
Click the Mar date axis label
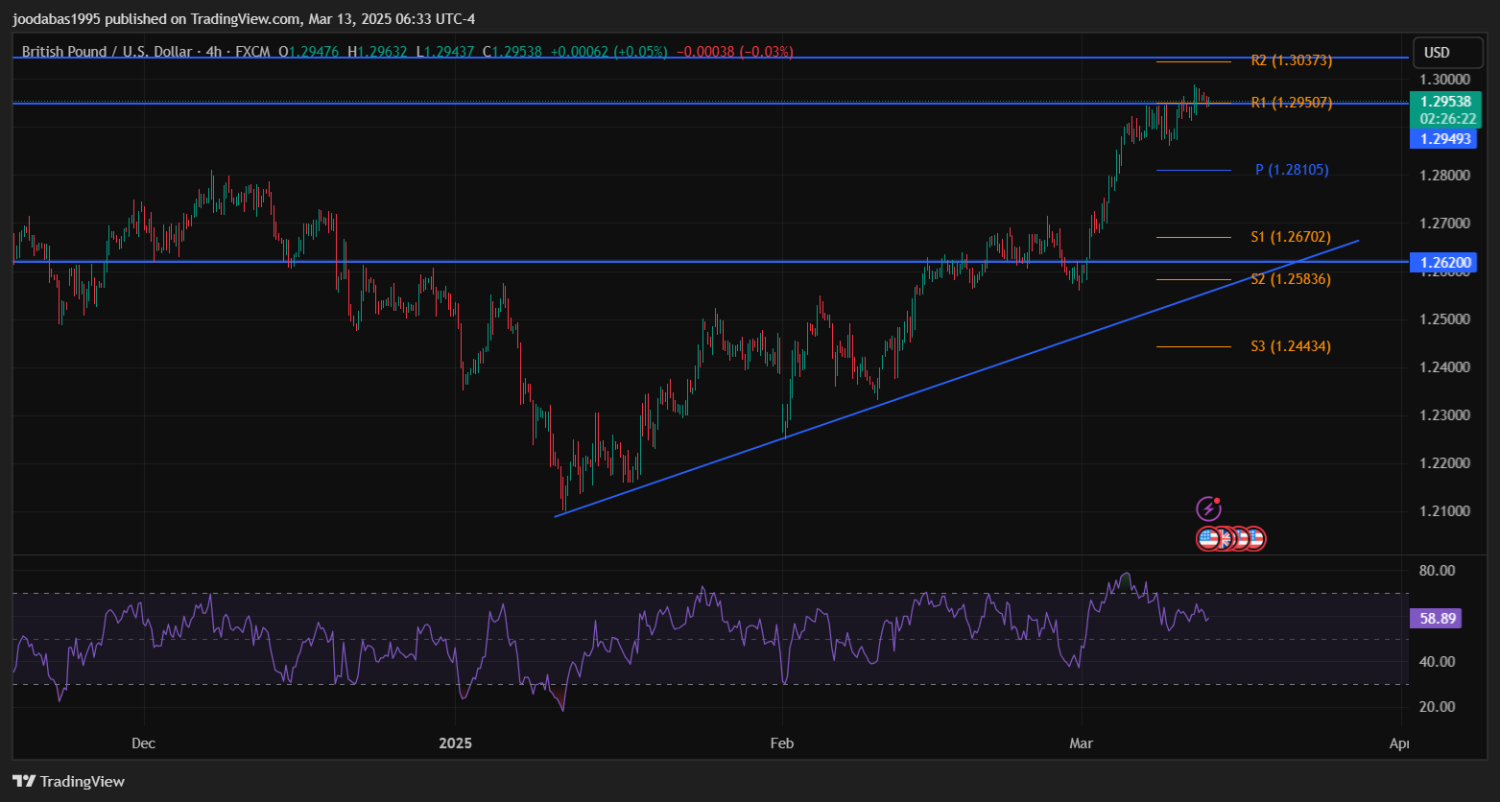point(1082,744)
